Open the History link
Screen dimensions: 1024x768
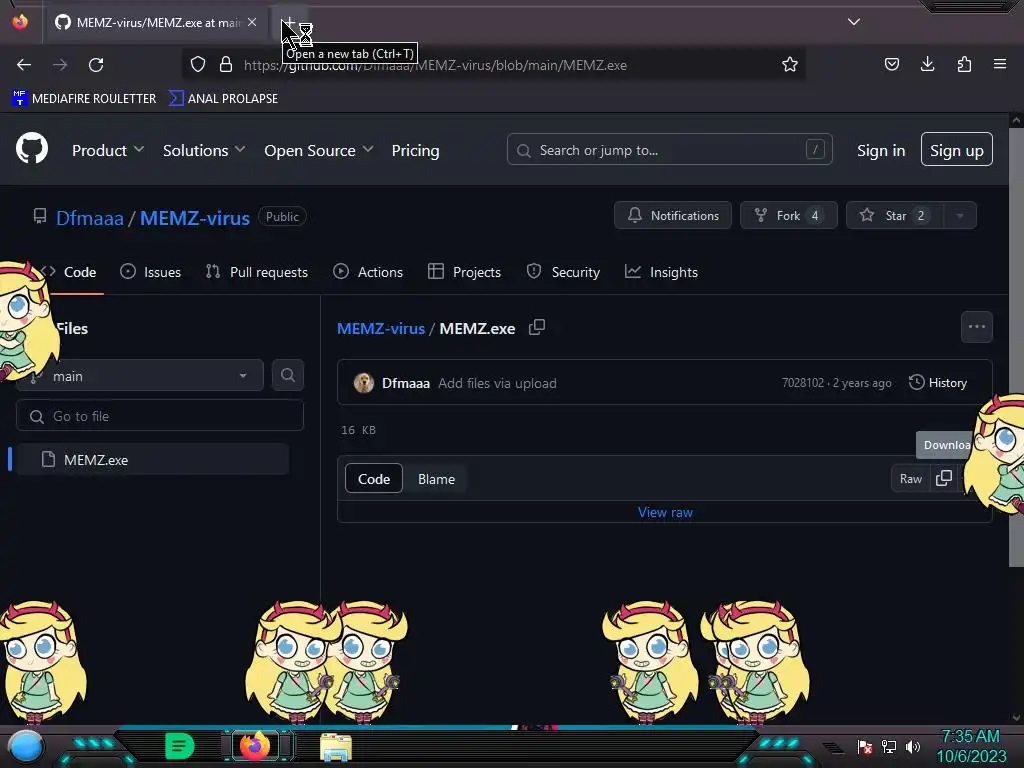[x=938, y=383]
